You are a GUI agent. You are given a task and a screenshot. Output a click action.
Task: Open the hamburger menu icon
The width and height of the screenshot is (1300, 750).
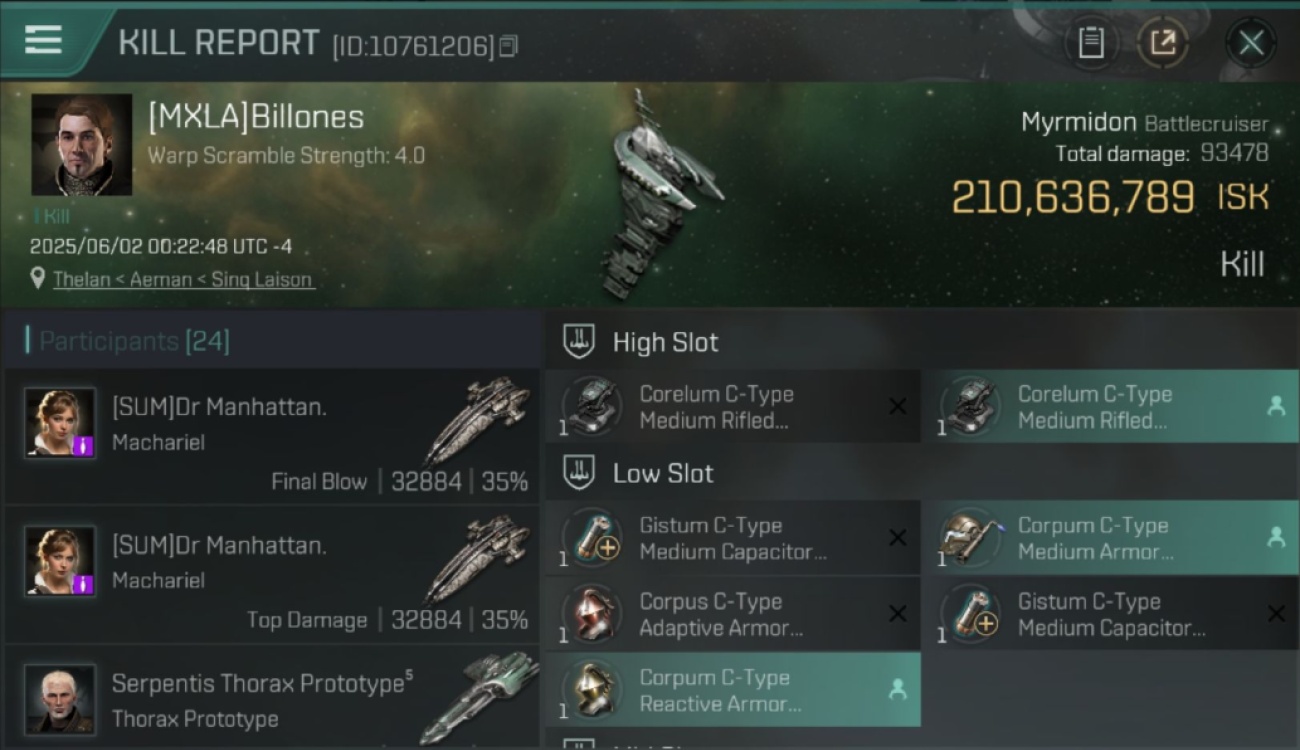(x=43, y=40)
